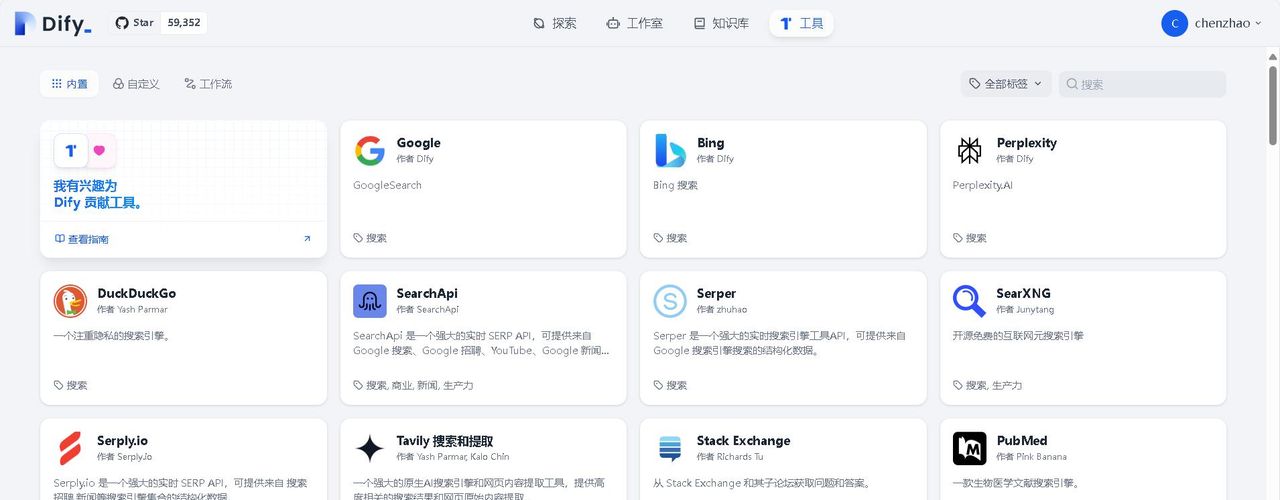Click the SearchApi octopus icon
This screenshot has width=1280, height=500.
pyautogui.click(x=369, y=301)
